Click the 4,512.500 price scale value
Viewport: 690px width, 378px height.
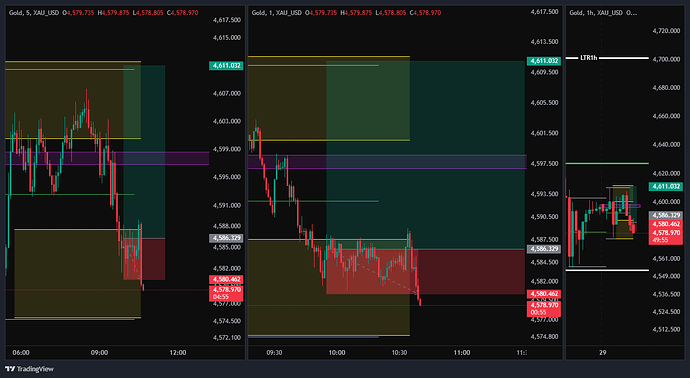(x=666, y=329)
